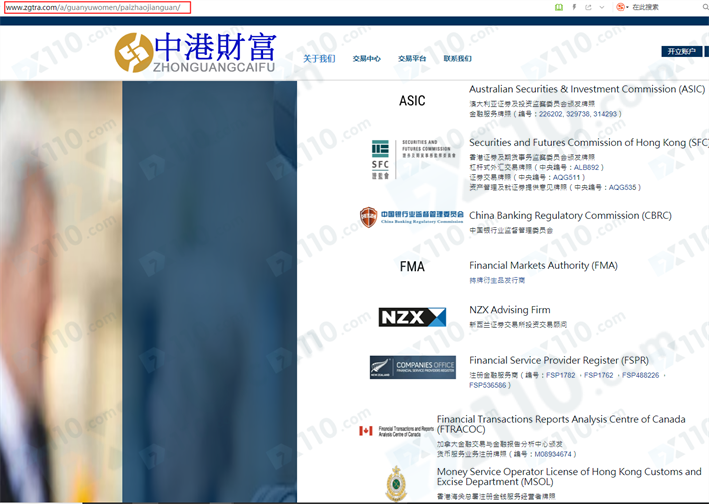
Task: Click the Canada FINTRAC flag logo
Action: point(397,431)
